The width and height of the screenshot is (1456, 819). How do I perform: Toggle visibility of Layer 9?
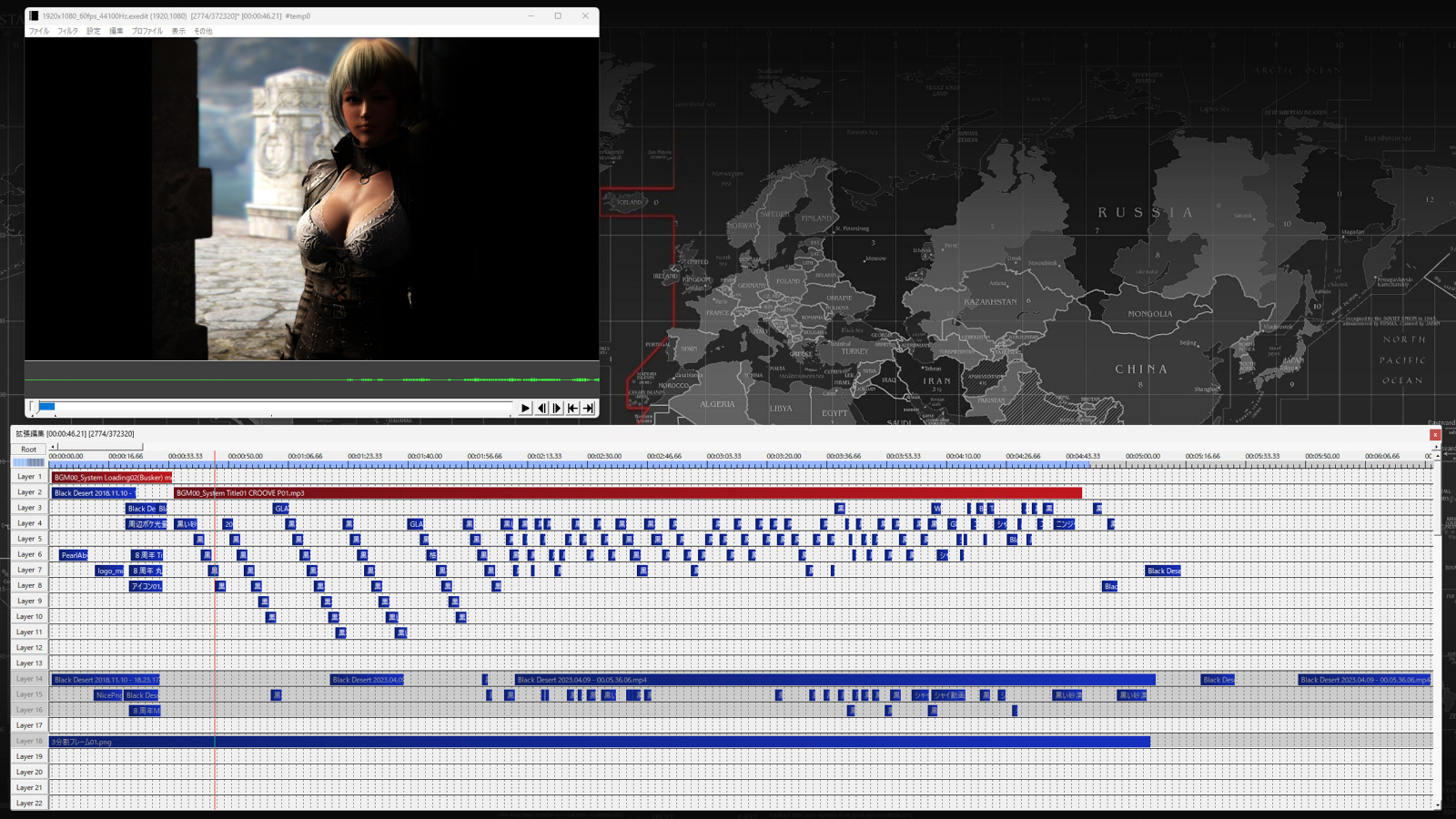[29, 601]
